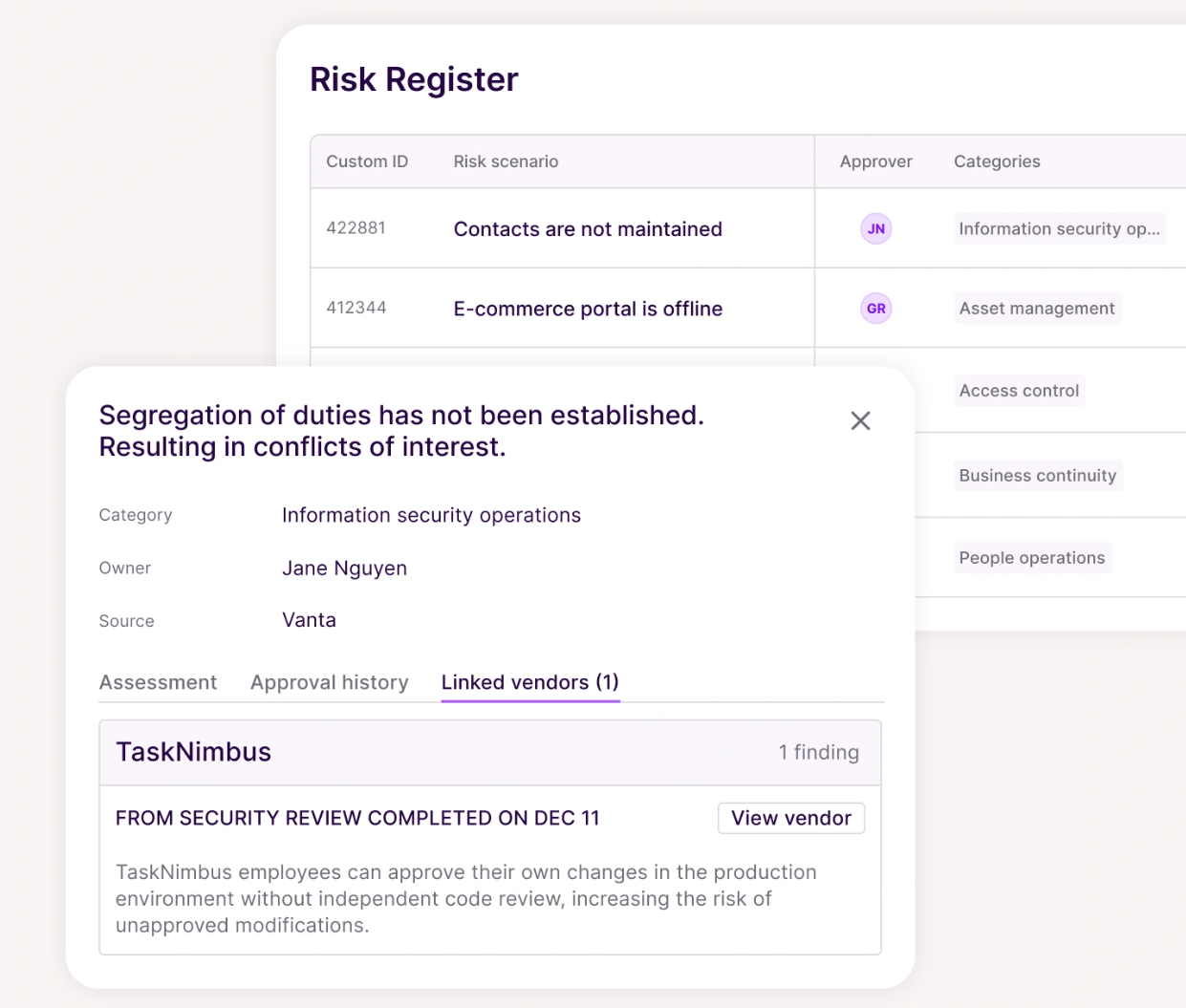Open the Approval history tab

329,682
